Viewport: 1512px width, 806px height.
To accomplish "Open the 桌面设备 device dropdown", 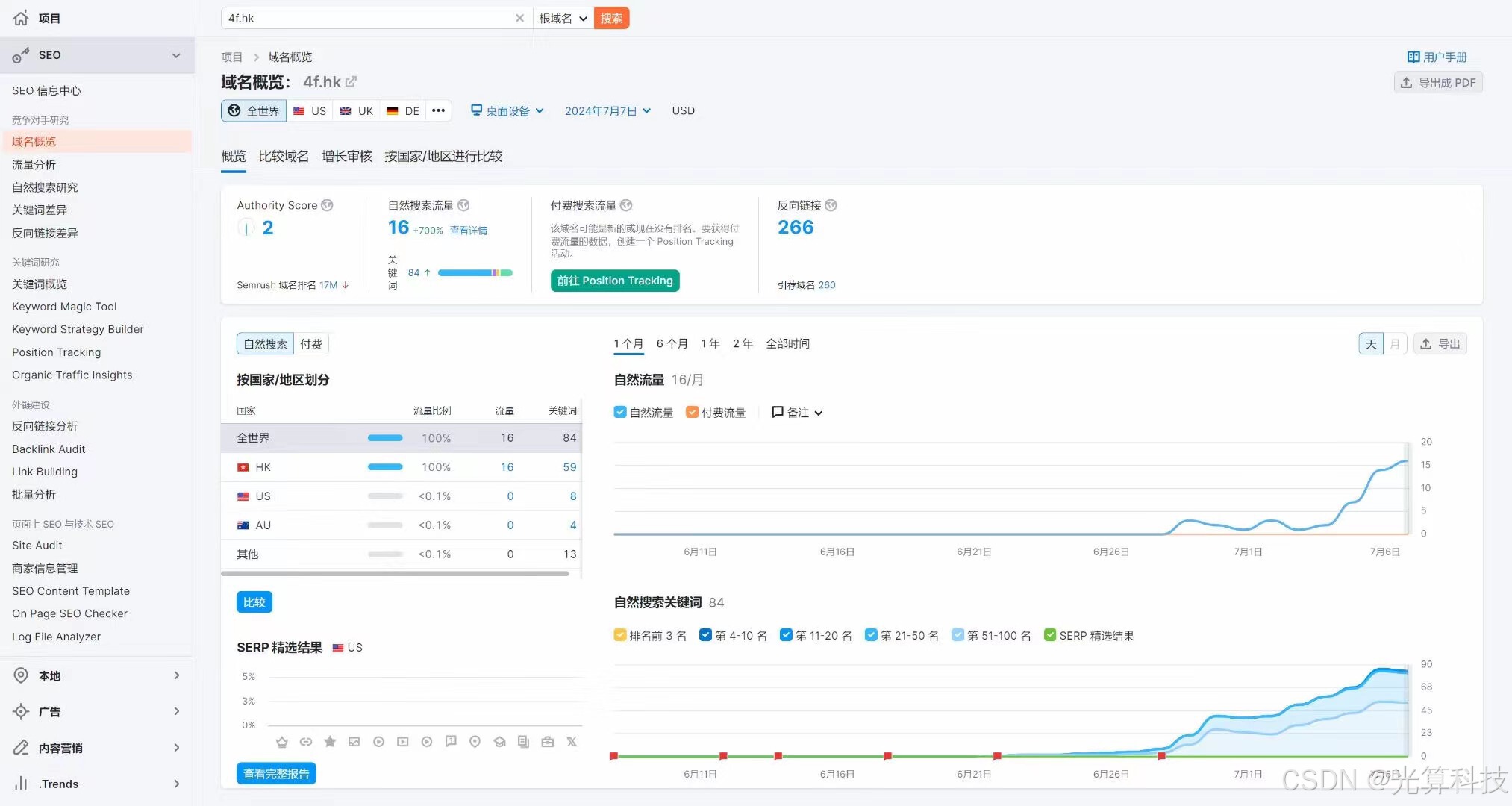I will pyautogui.click(x=507, y=110).
